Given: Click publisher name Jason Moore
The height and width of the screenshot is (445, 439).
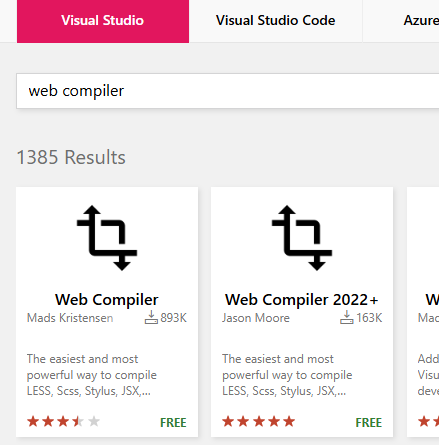Looking at the screenshot, I should [x=256, y=318].
